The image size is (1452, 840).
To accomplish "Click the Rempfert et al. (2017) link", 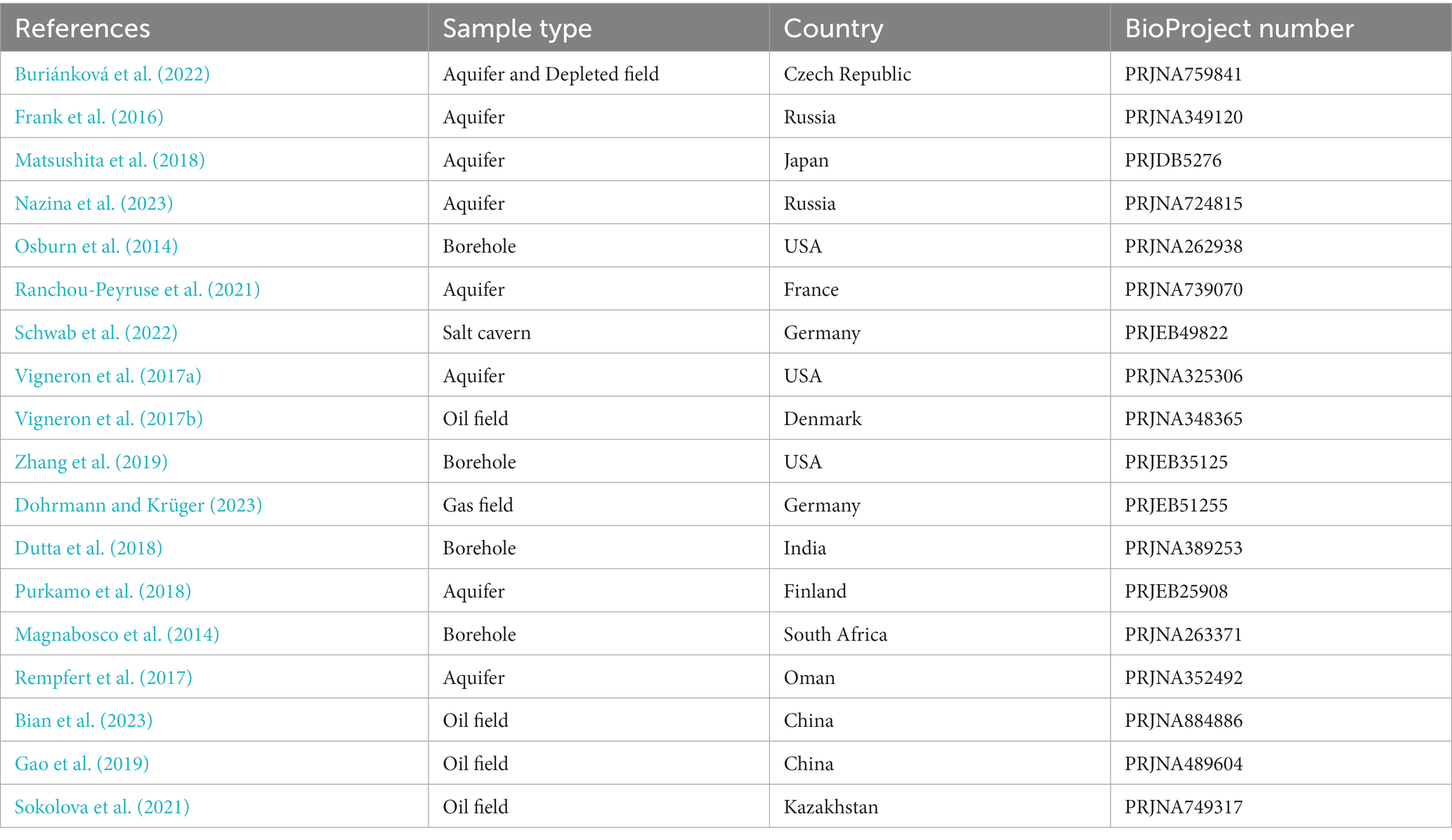I will click(x=104, y=678).
